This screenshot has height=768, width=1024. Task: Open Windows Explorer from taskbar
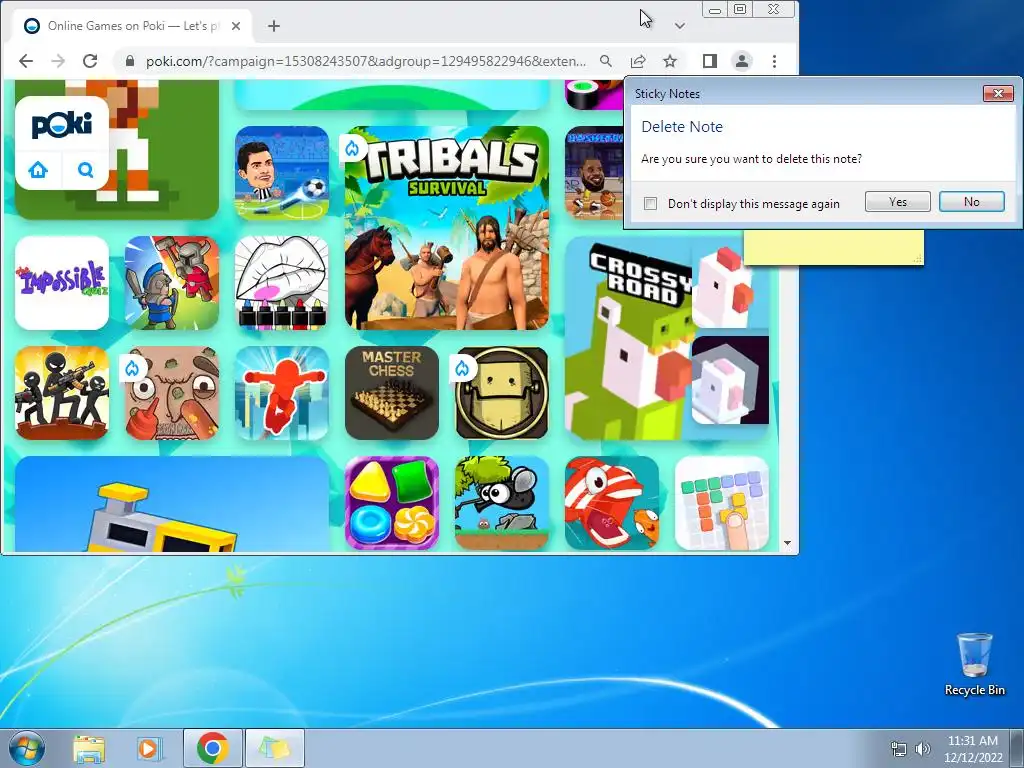click(x=89, y=748)
